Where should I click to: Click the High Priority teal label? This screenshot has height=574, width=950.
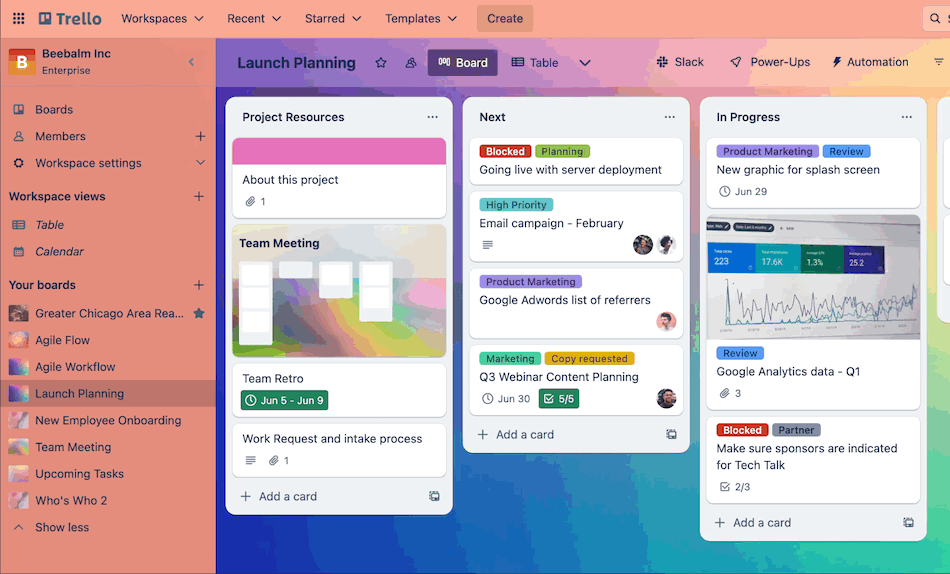pyautogui.click(x=516, y=205)
